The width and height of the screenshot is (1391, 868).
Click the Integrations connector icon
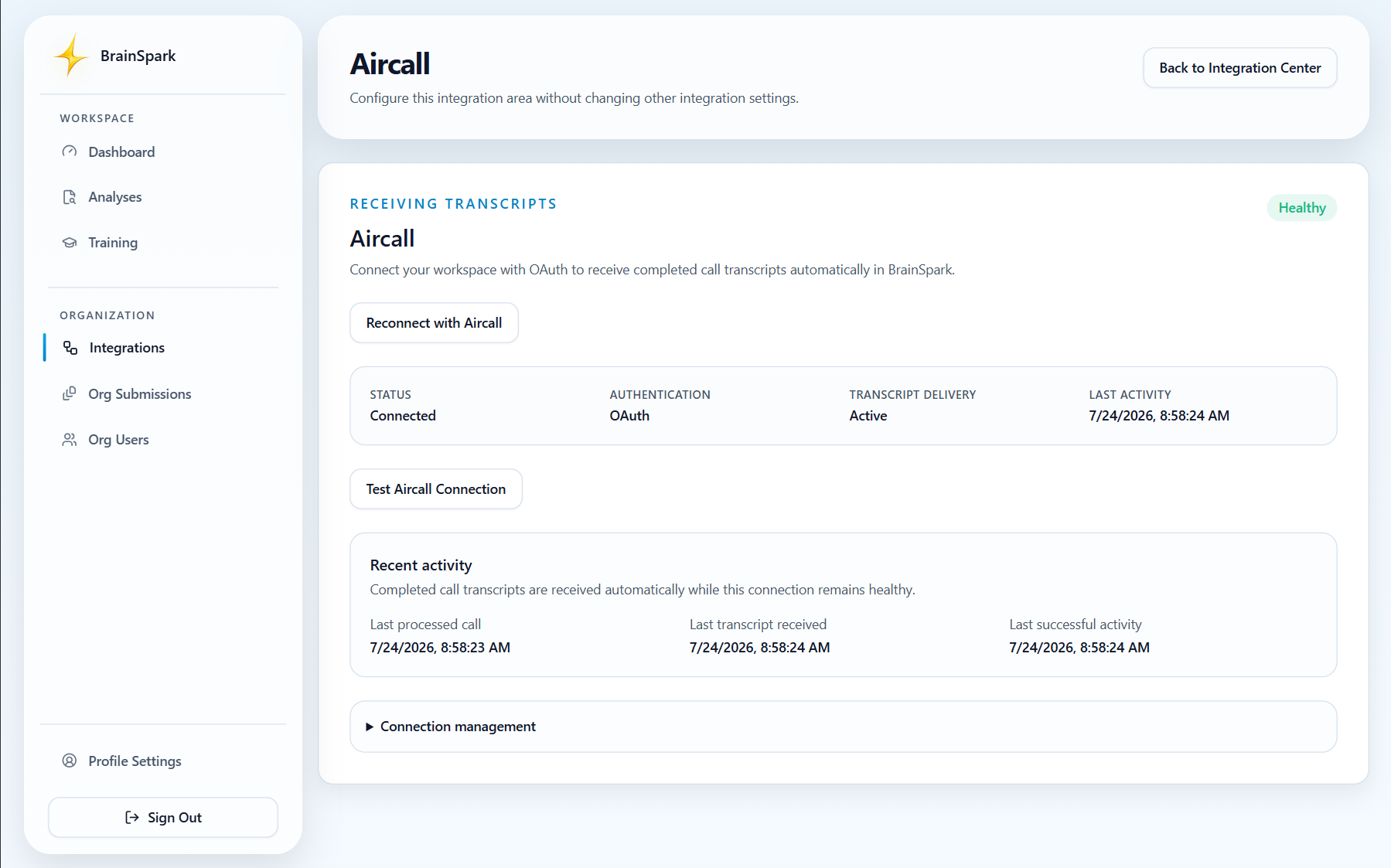pyautogui.click(x=70, y=348)
